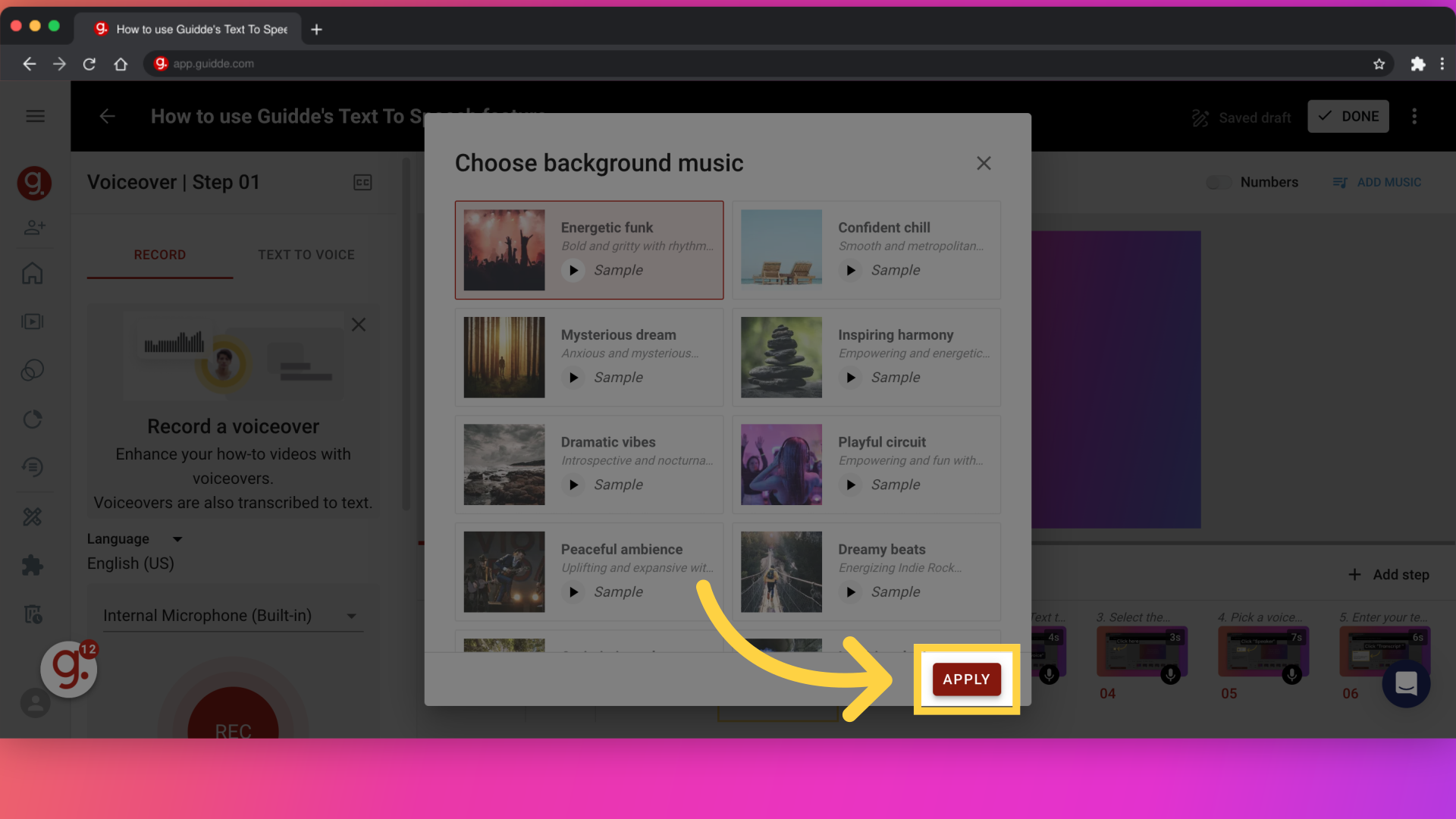Play the Inspiring harmony sample
The image size is (1456, 819).
(x=851, y=377)
